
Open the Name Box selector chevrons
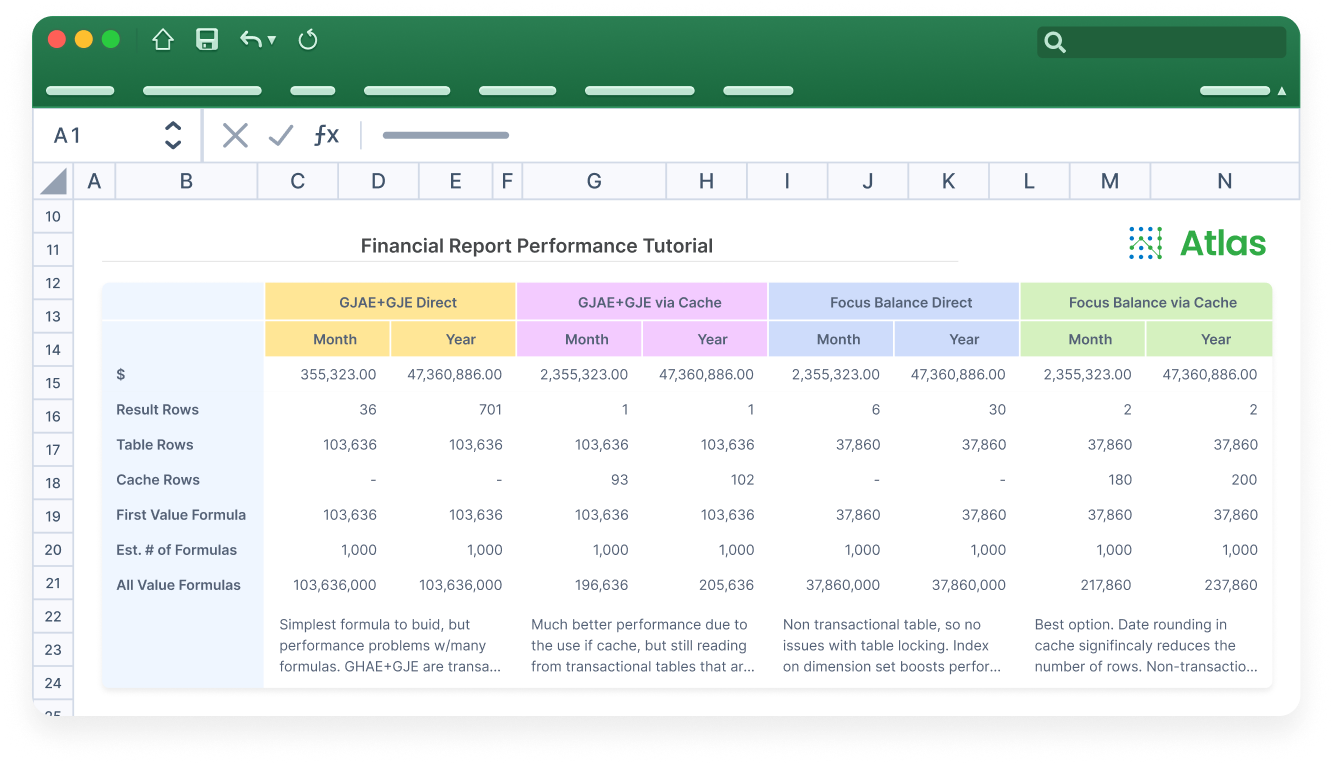click(x=172, y=134)
